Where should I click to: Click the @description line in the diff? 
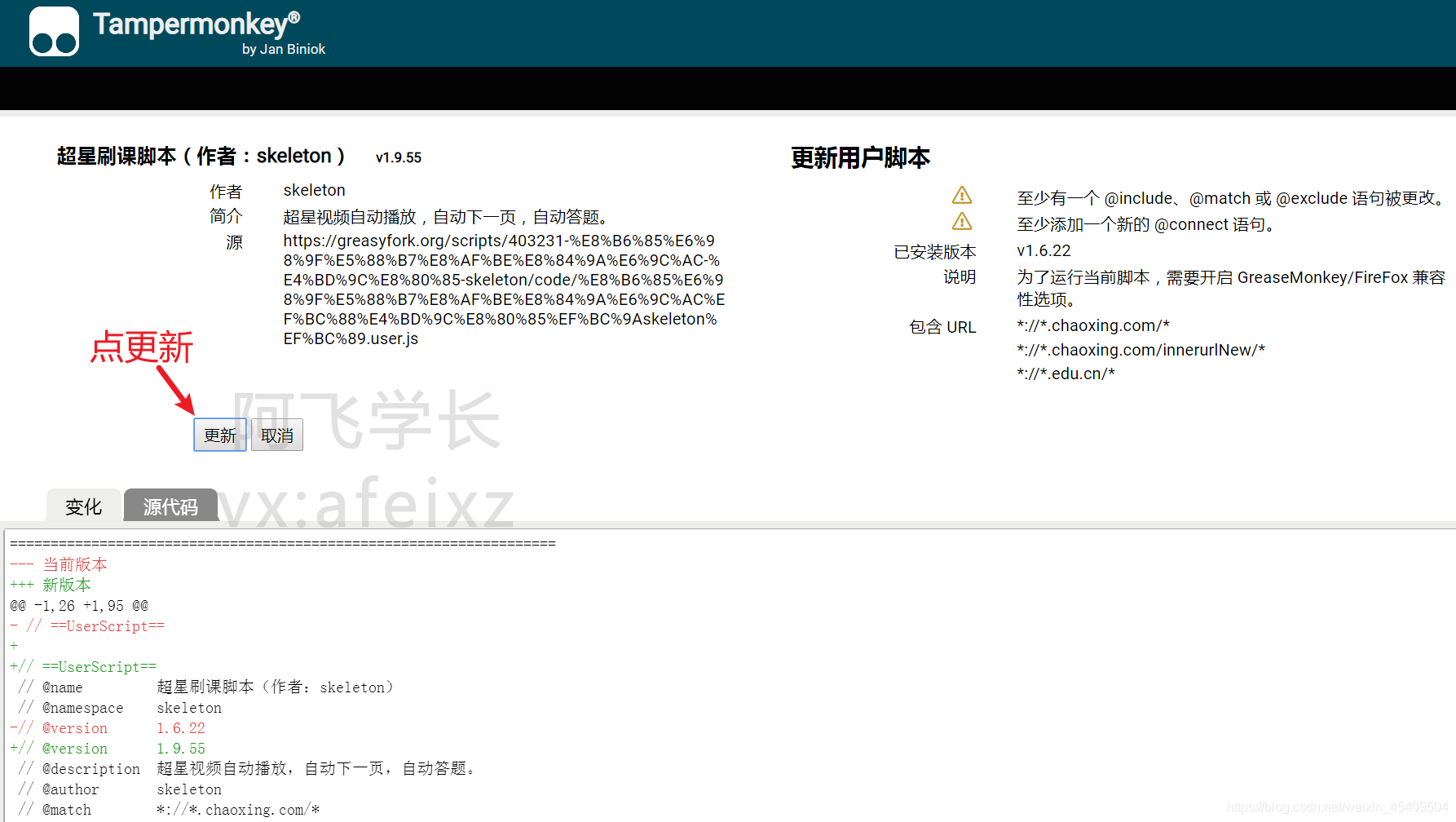tap(247, 768)
